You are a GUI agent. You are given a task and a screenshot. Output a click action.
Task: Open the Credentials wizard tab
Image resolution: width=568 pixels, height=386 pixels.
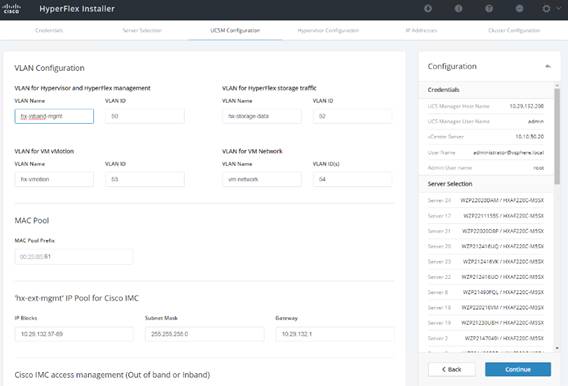tap(49, 30)
